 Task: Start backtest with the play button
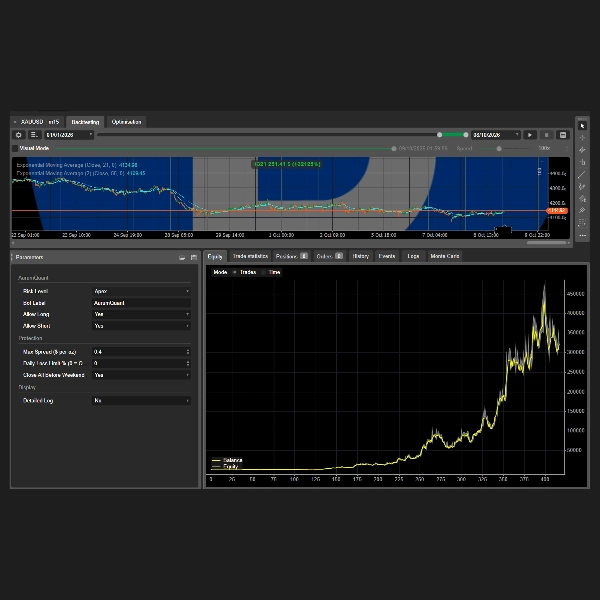(530, 135)
